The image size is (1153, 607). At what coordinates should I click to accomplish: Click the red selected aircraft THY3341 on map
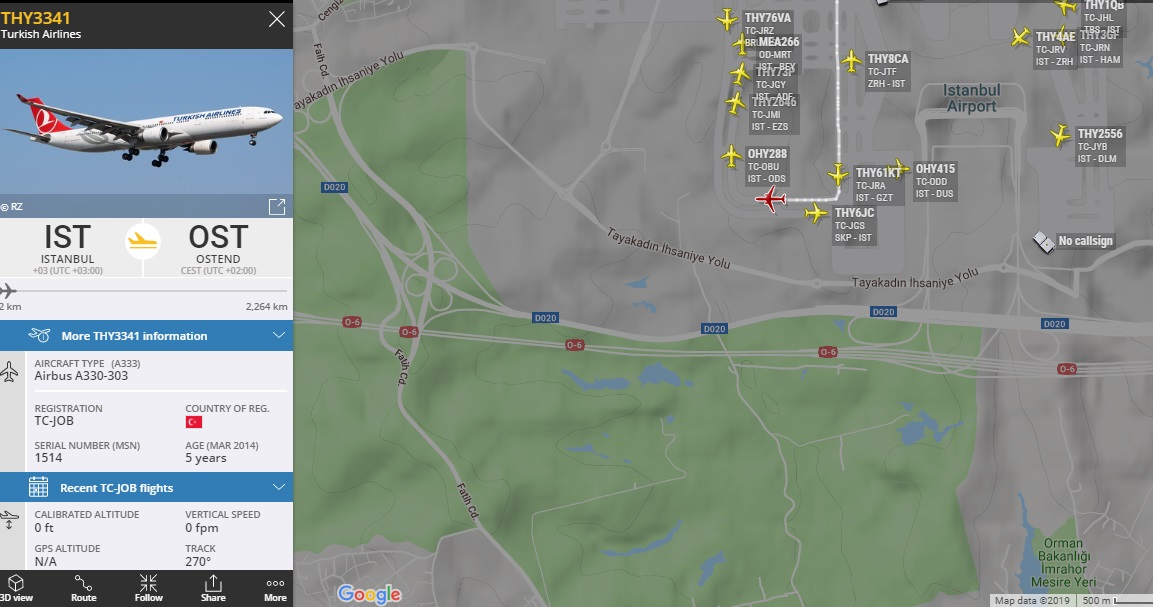click(770, 199)
